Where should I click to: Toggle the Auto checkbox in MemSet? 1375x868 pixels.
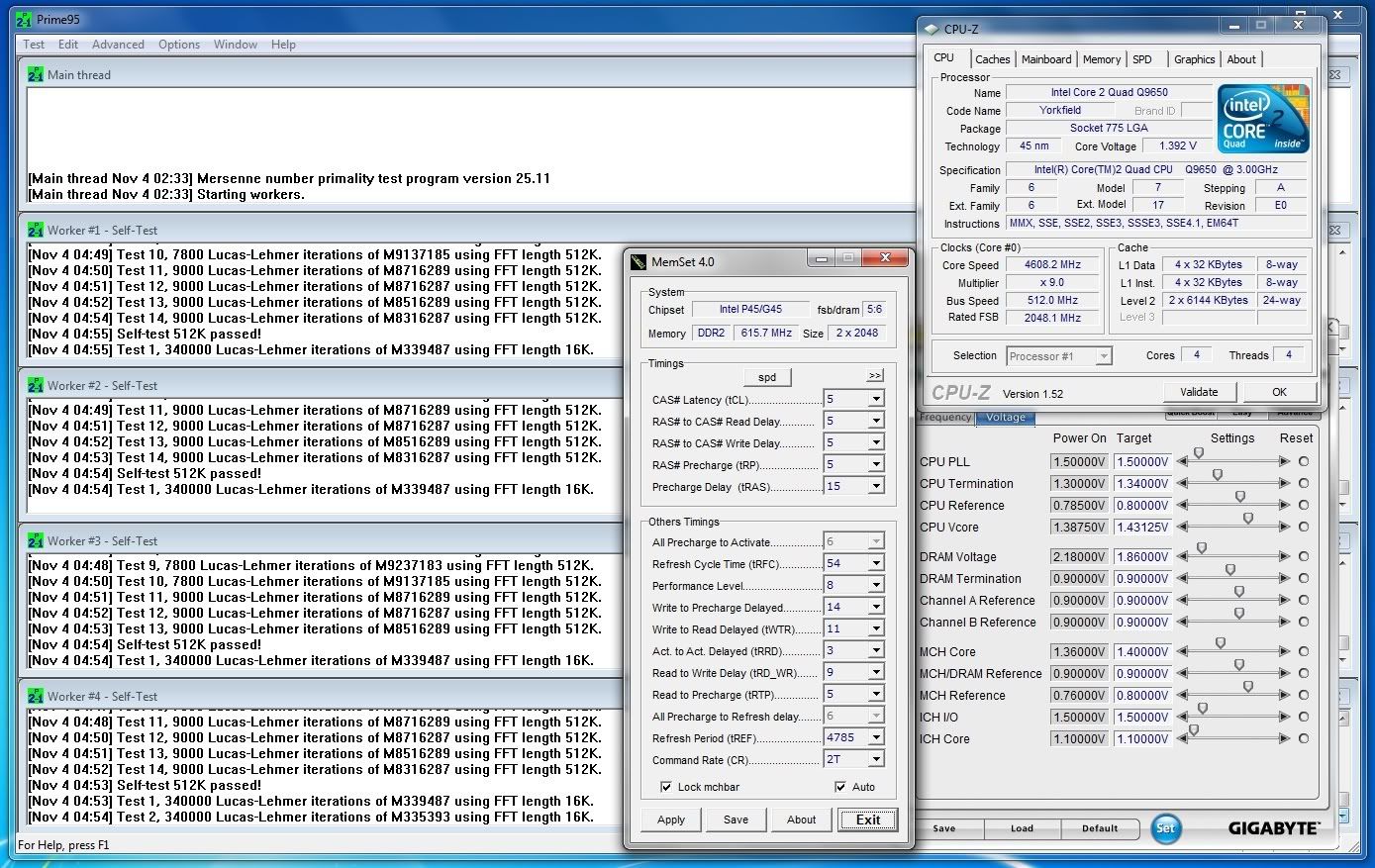point(840,787)
